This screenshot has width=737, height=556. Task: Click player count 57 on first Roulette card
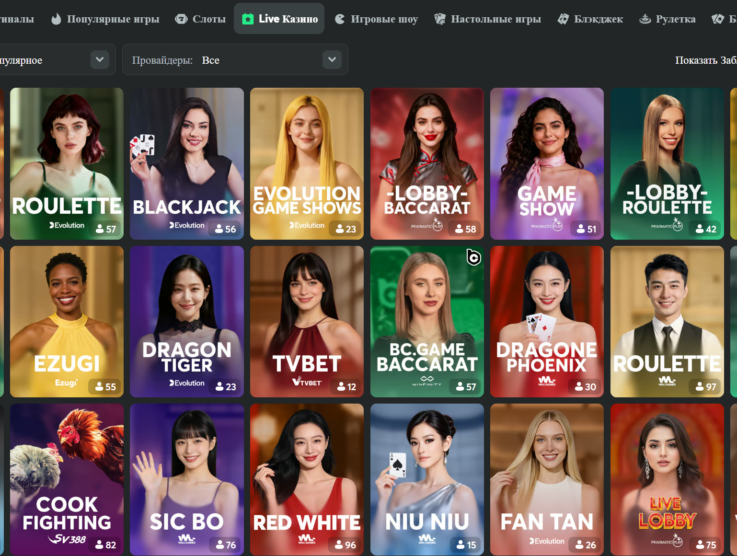point(106,229)
